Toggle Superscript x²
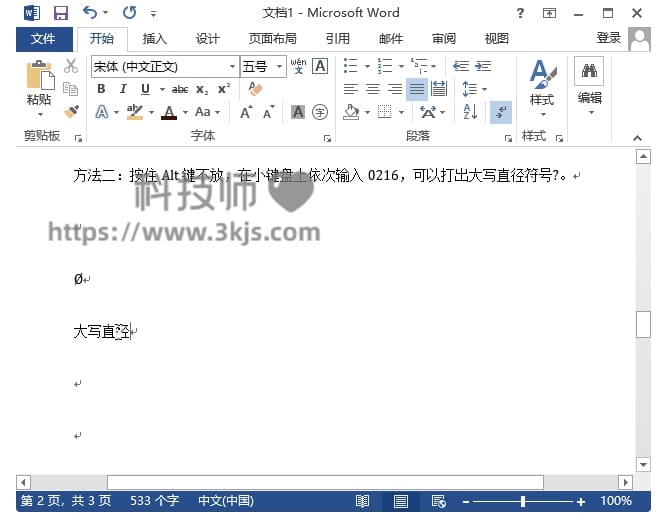Viewport: 670px width, 515px height. point(224,88)
